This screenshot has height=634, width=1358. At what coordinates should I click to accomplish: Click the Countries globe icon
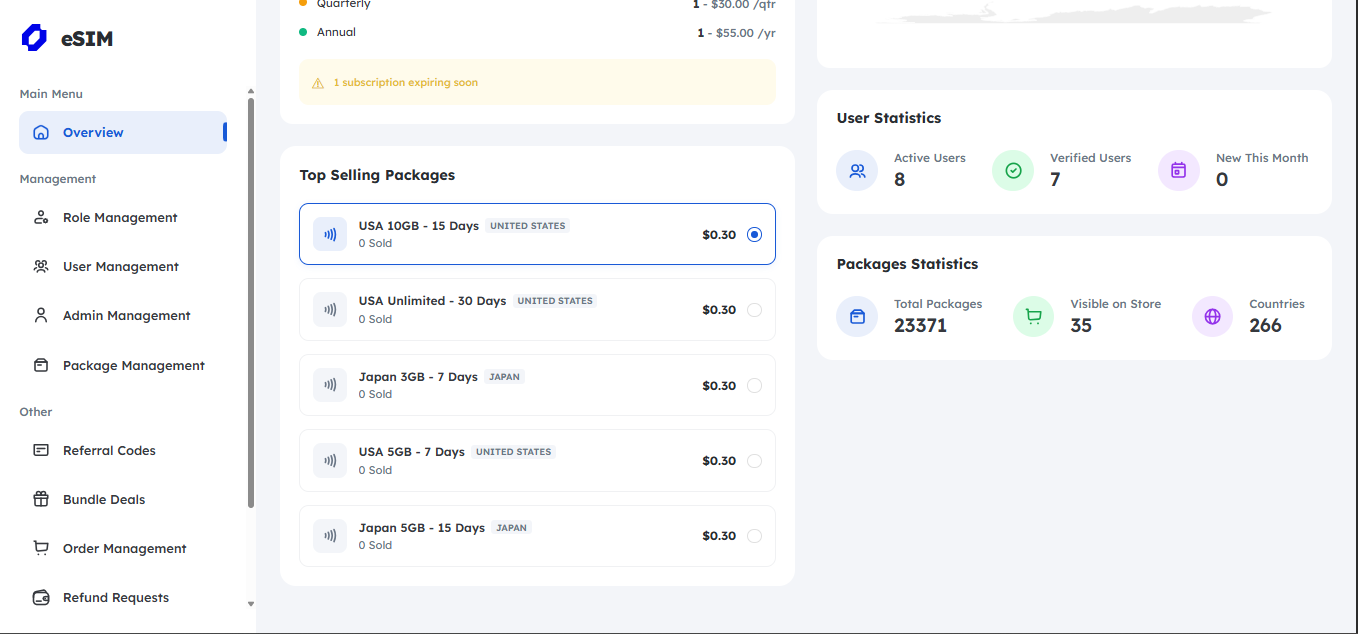[1212, 317]
